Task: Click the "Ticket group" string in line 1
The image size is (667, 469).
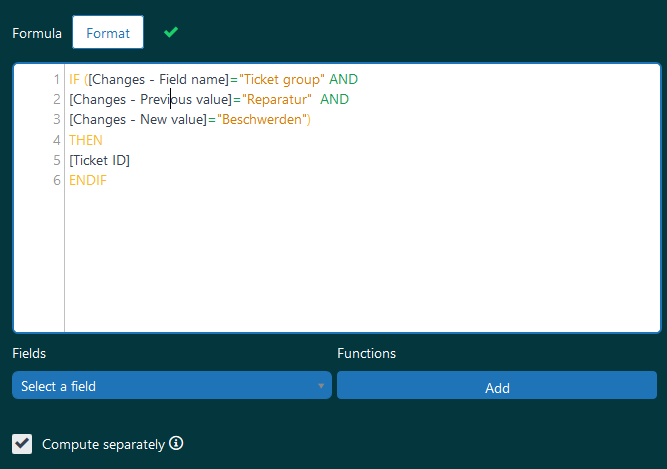Action: coord(281,79)
